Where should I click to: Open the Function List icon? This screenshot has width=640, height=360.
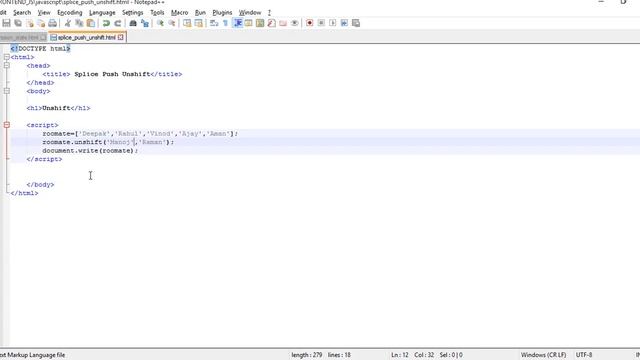click(x=271, y=23)
